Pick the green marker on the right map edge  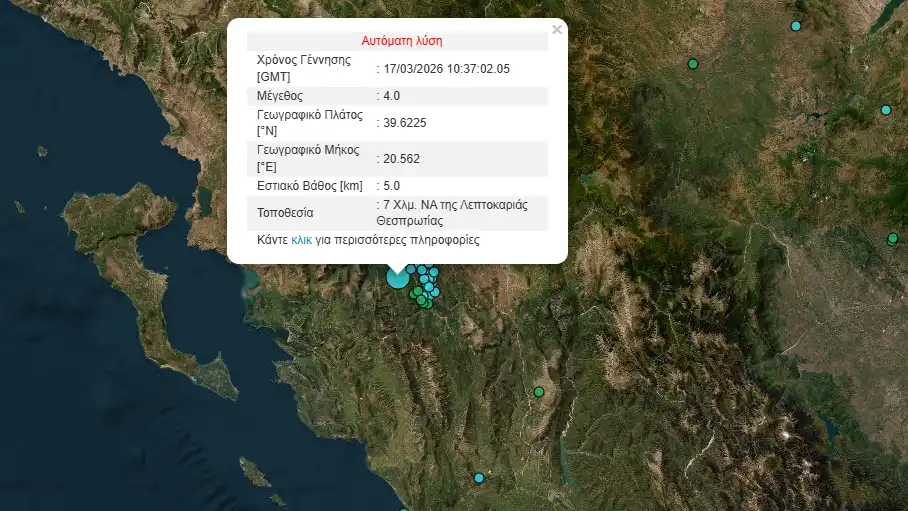(893, 238)
